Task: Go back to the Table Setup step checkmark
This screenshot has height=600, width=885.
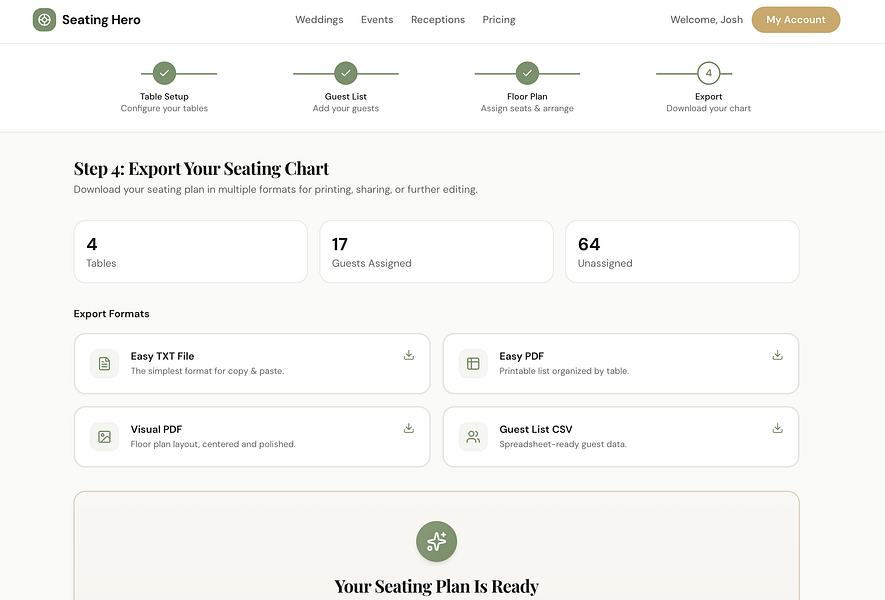Action: click(x=164, y=73)
